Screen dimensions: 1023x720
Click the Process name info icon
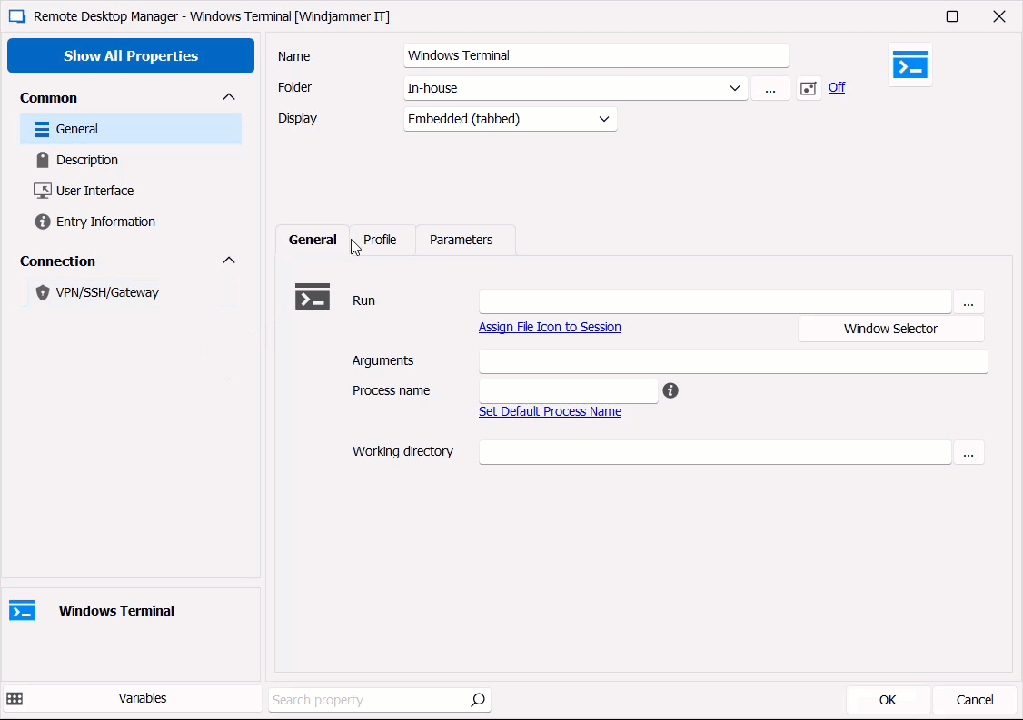[670, 390]
